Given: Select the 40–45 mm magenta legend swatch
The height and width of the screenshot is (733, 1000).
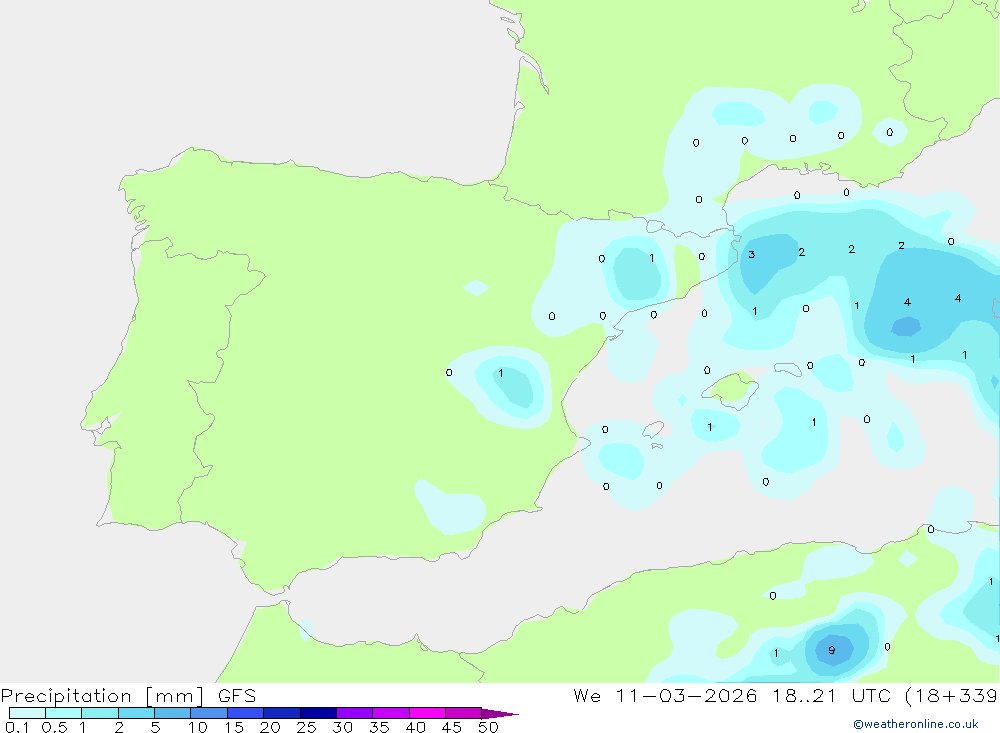Looking at the screenshot, I should tap(427, 713).
